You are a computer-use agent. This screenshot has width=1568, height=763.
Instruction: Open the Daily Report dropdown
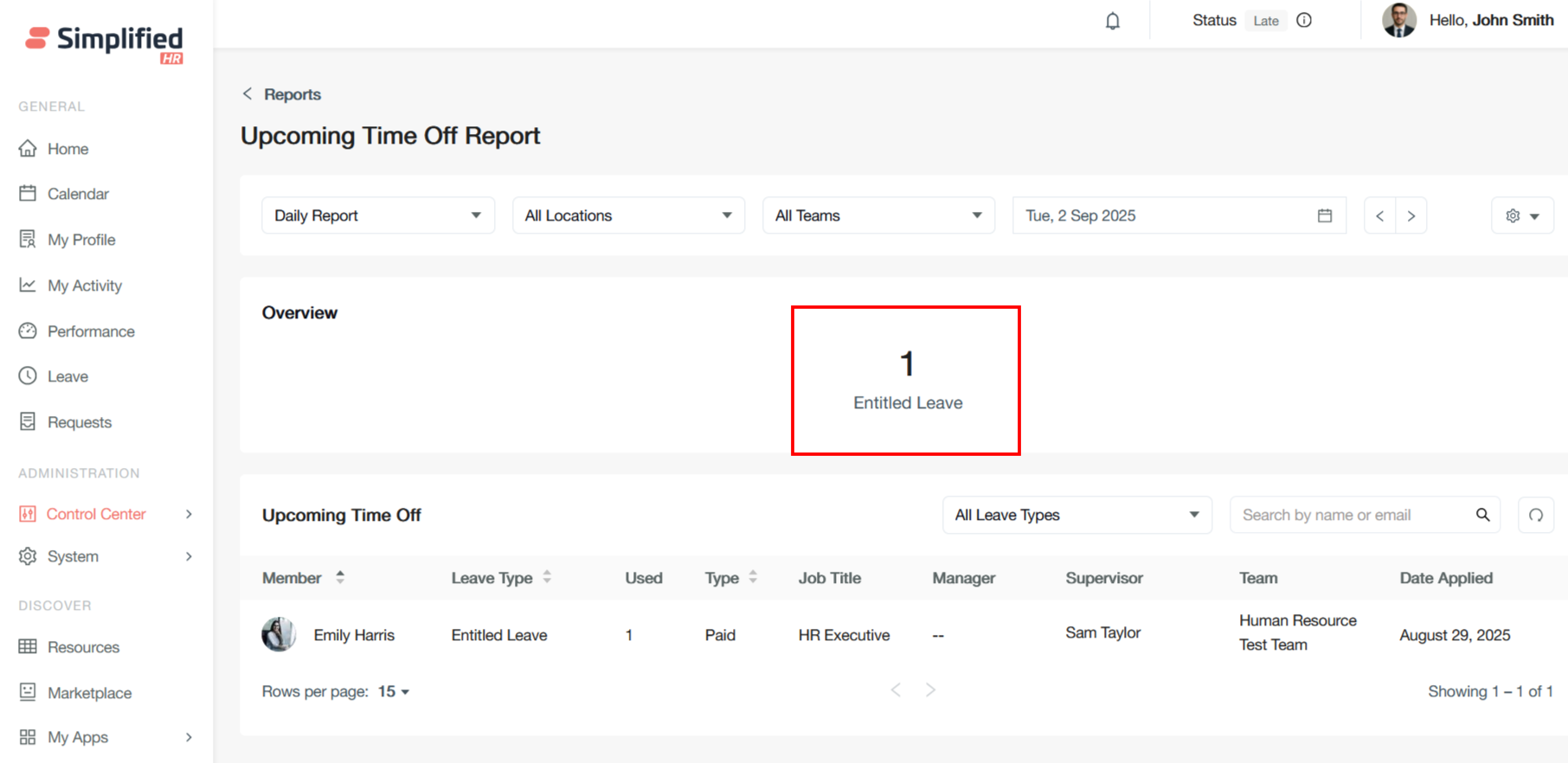pos(377,215)
